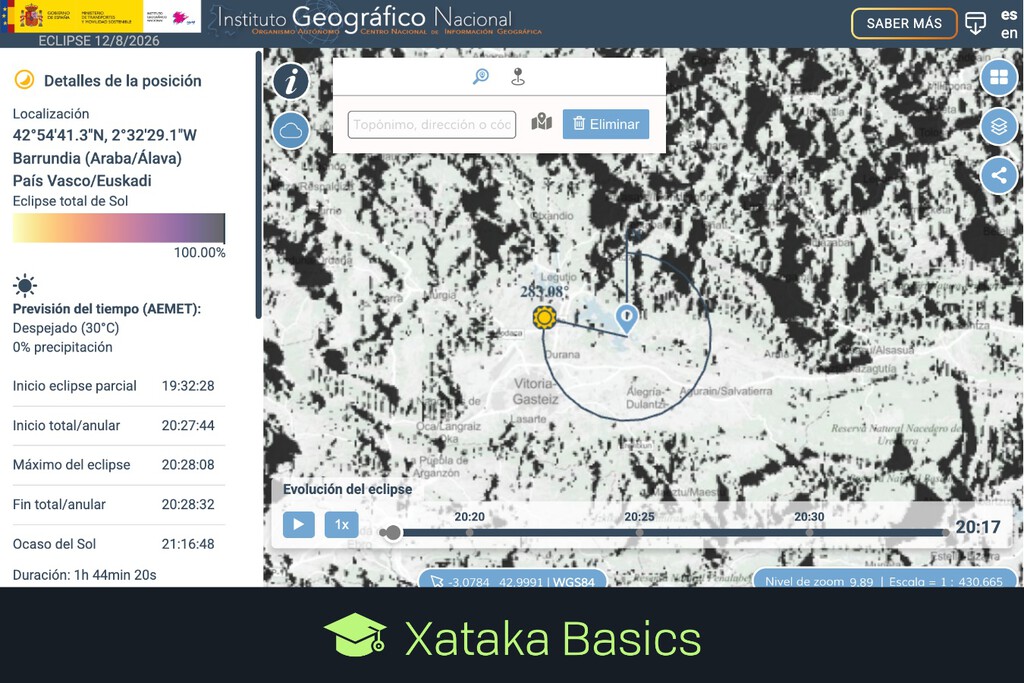Click the coordinates 42°54'41.3"N, 2°32'29.1"W
1024x683 pixels.
click(x=104, y=135)
